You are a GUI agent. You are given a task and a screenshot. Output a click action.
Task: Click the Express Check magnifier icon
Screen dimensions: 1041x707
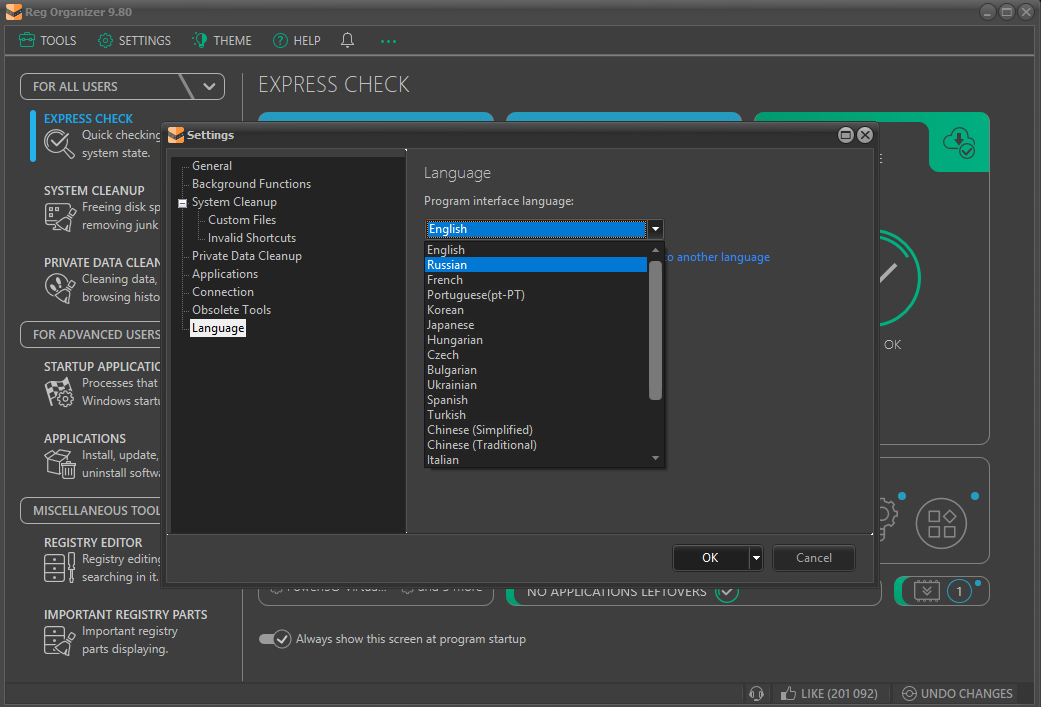click(x=59, y=143)
